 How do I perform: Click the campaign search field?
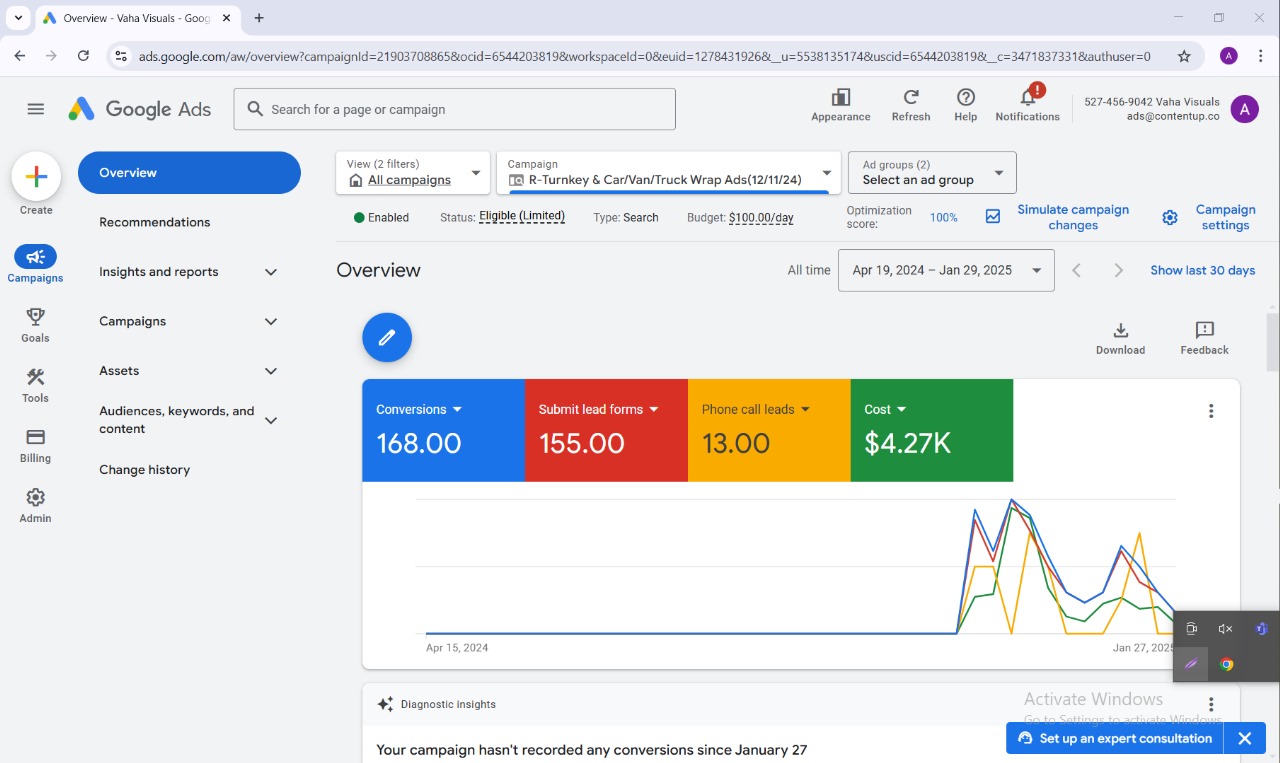tap(455, 109)
